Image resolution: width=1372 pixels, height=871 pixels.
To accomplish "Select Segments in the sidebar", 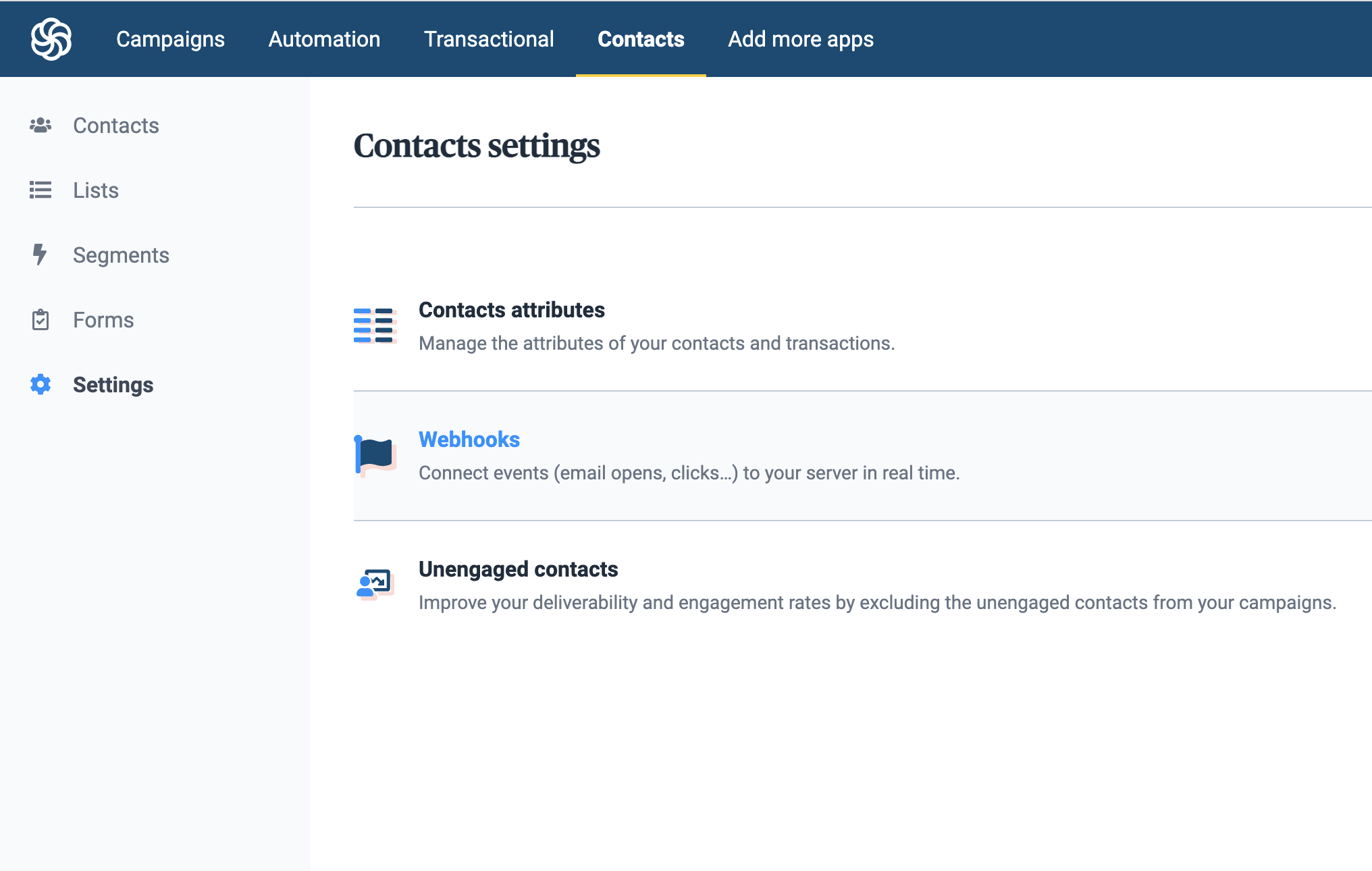I will [x=121, y=255].
